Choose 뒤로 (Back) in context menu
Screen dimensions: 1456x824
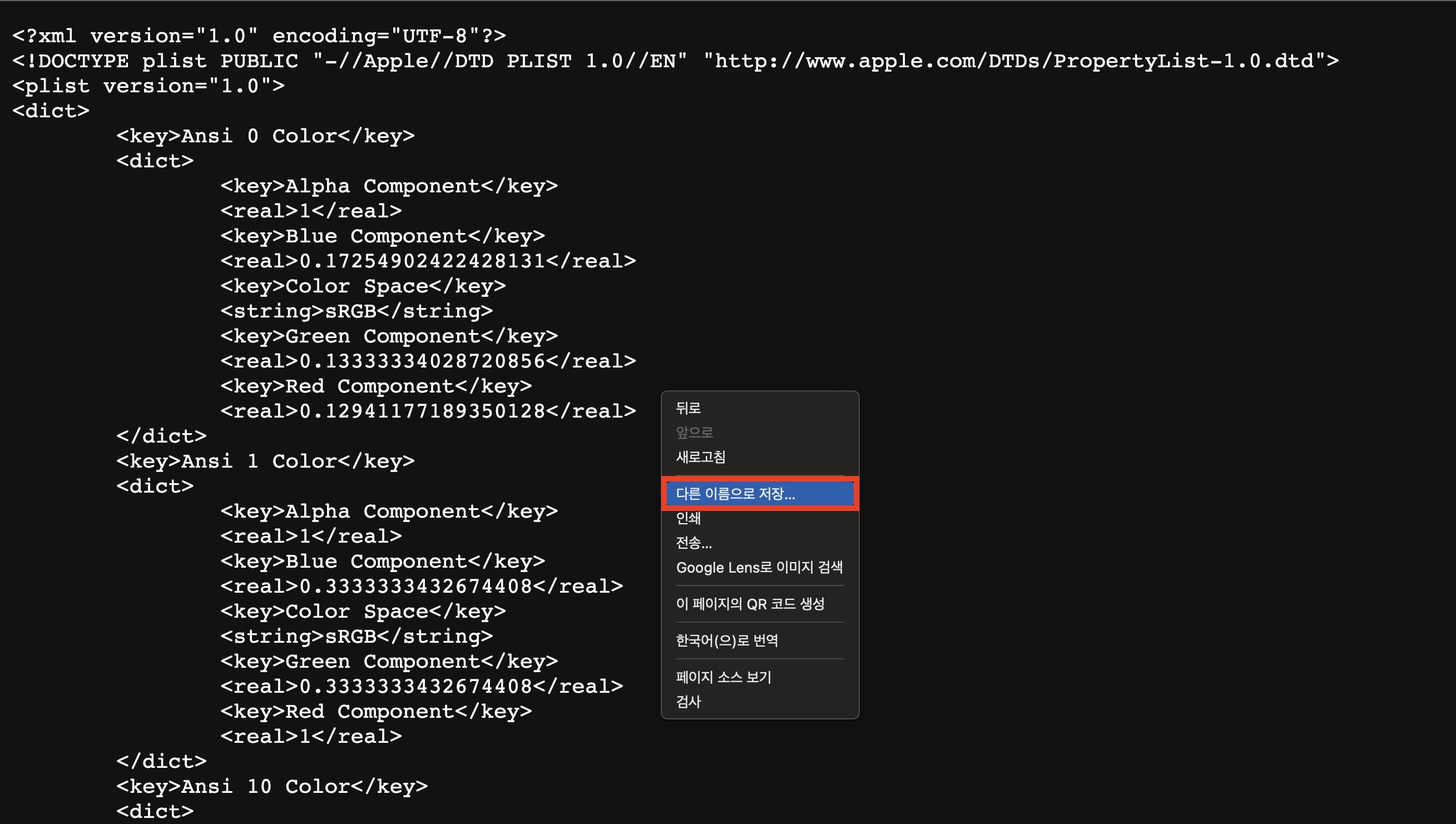click(689, 408)
